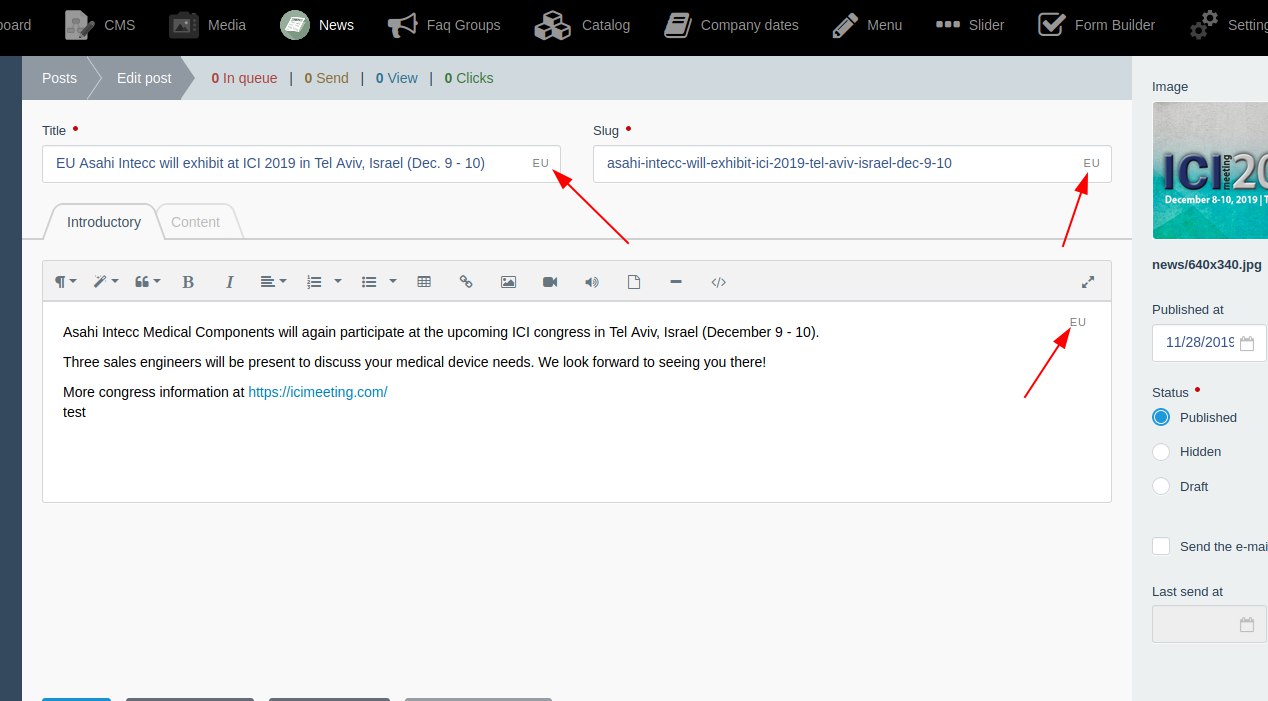The width and height of the screenshot is (1268, 701).
Task: Open the Slider section
Action: [x=970, y=25]
